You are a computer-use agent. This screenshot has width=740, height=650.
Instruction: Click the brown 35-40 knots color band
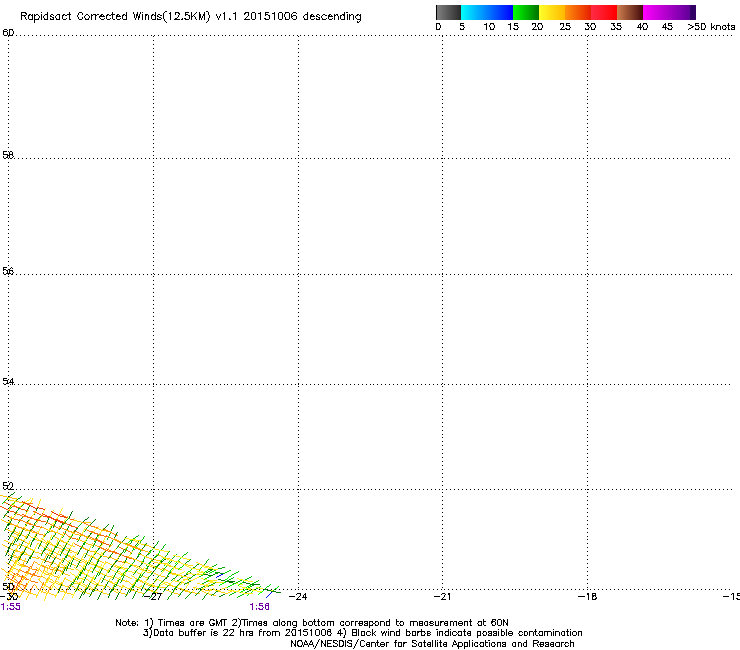click(630, 12)
